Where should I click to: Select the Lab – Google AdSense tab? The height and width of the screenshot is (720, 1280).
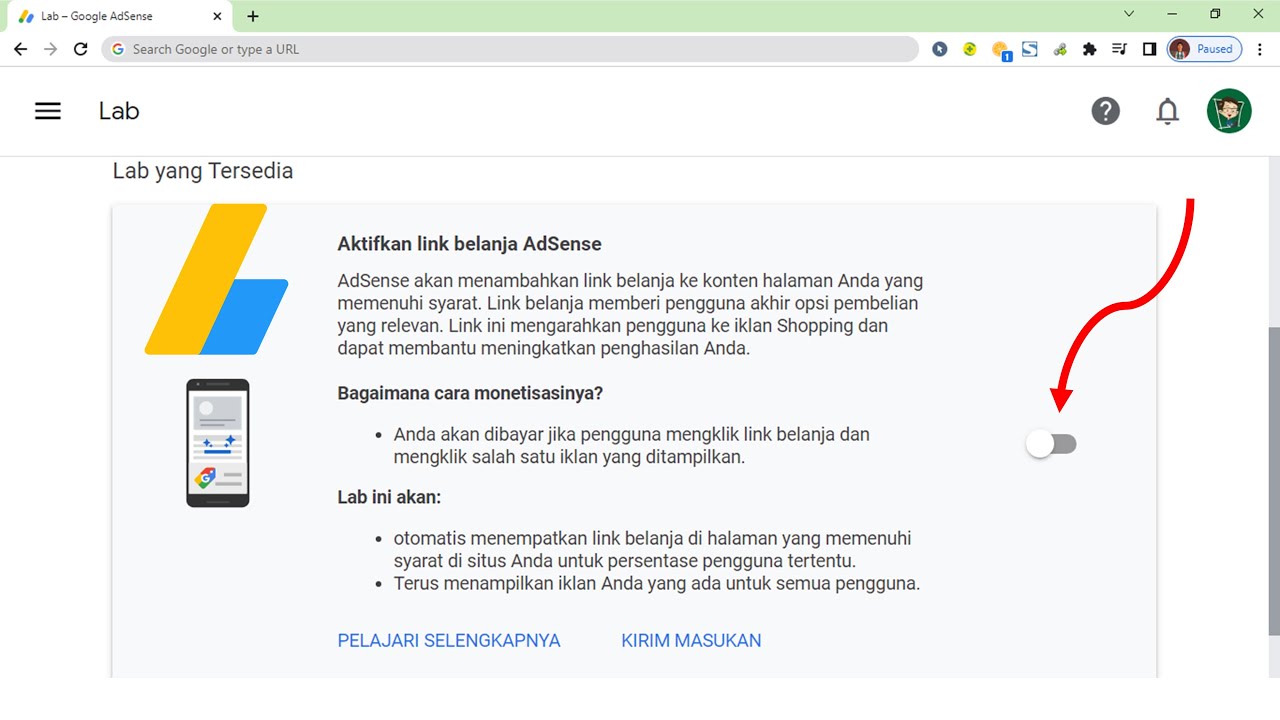(x=118, y=17)
